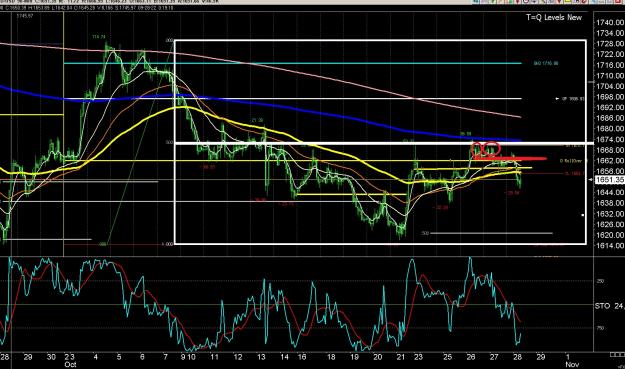This screenshot has width=625, height=369.
Task: Click the 1698.00 price axis label
Action: click(x=610, y=97)
